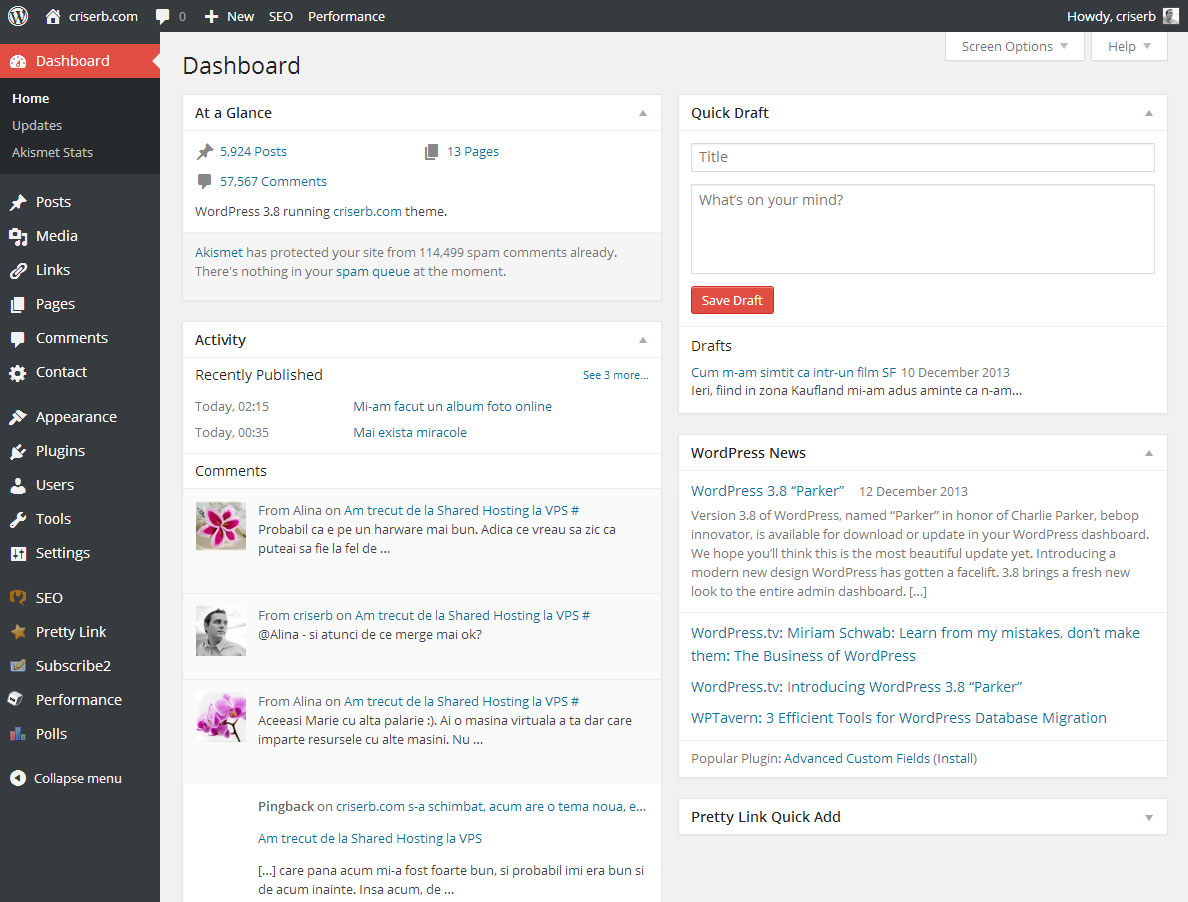Collapse the At a Glance widget
The width and height of the screenshot is (1188, 902).
tap(642, 113)
